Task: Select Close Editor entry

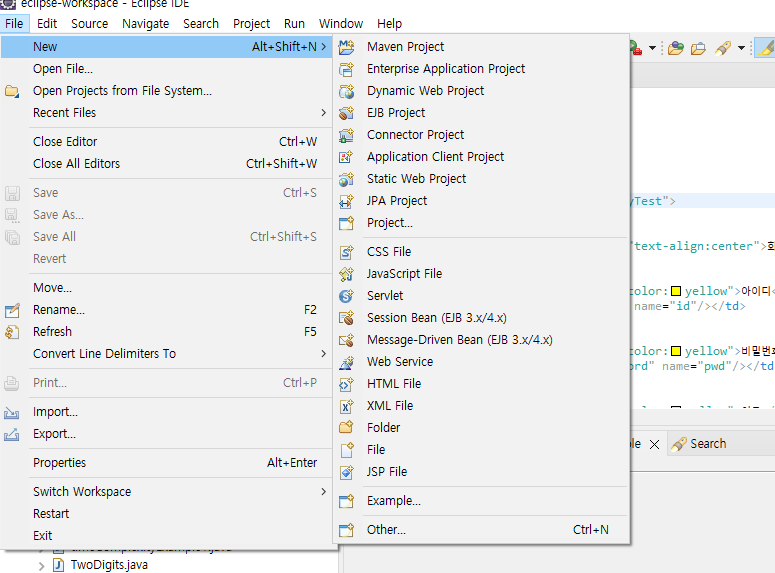Action: (x=167, y=142)
